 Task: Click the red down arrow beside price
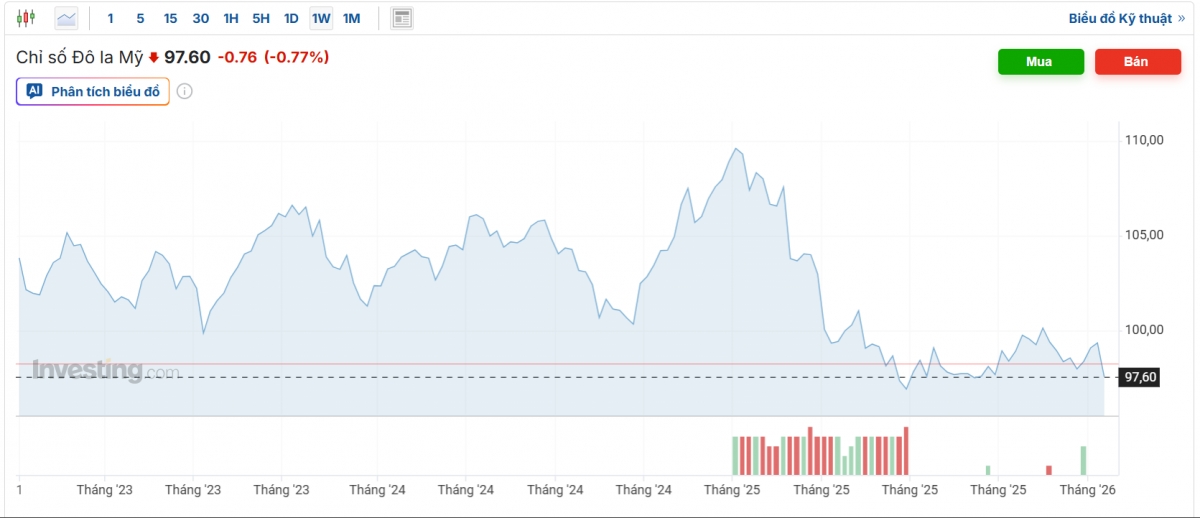(x=154, y=58)
